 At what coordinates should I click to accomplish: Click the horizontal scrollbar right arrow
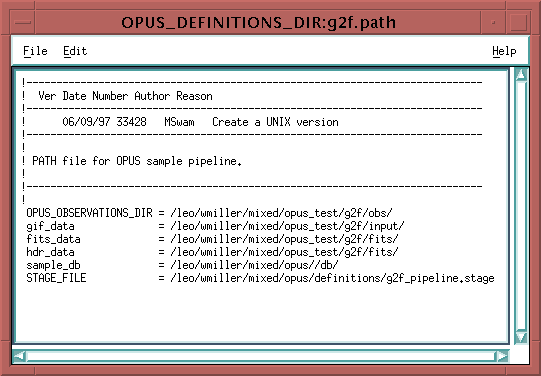point(502,356)
